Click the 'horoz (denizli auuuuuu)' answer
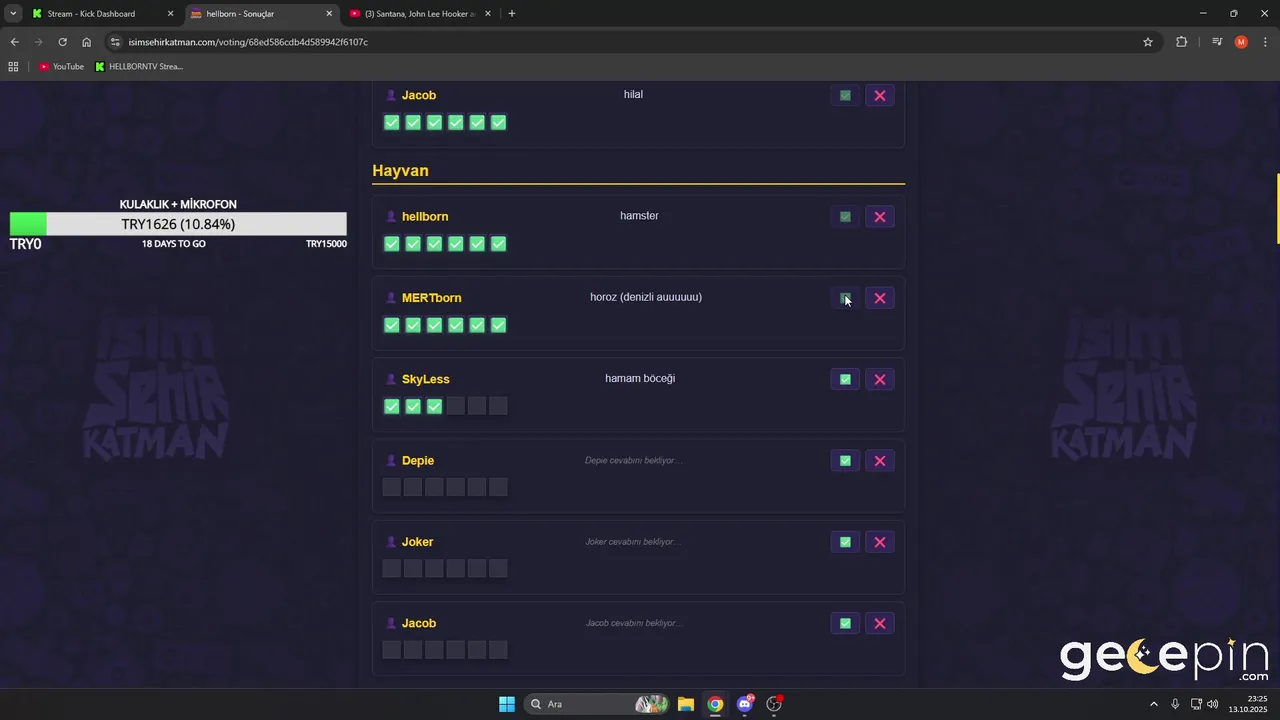1280x720 pixels. click(x=646, y=297)
